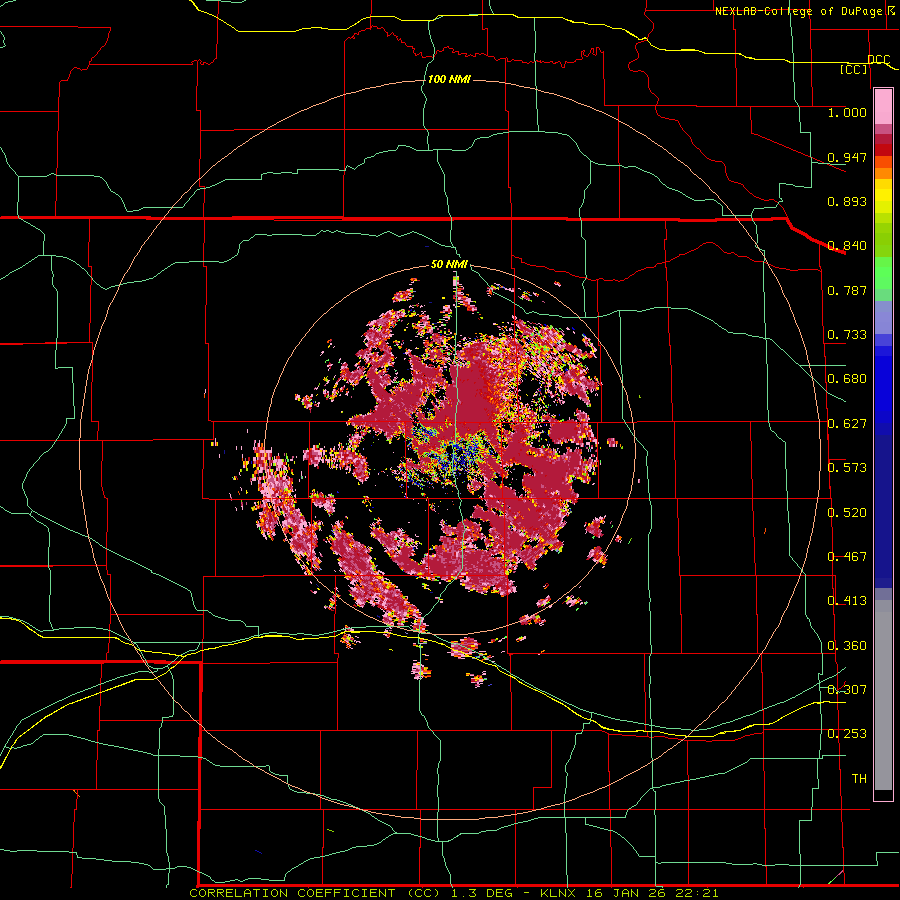Pick the gray lower color bar segment
900x900 pixels.
tap(883, 695)
